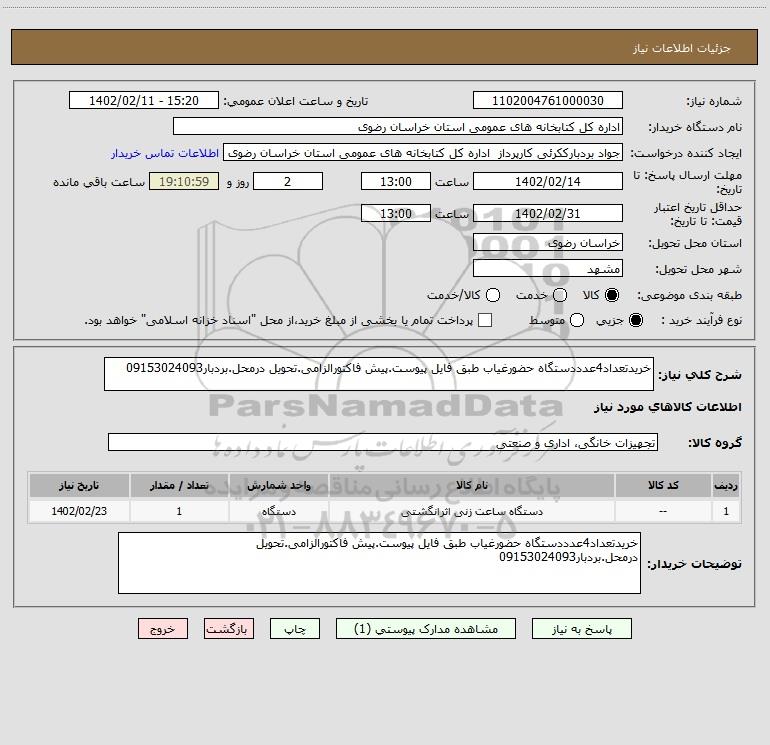Select the کالا/خدمت radio button
Viewport: 770px width, 745px height.
[493, 295]
